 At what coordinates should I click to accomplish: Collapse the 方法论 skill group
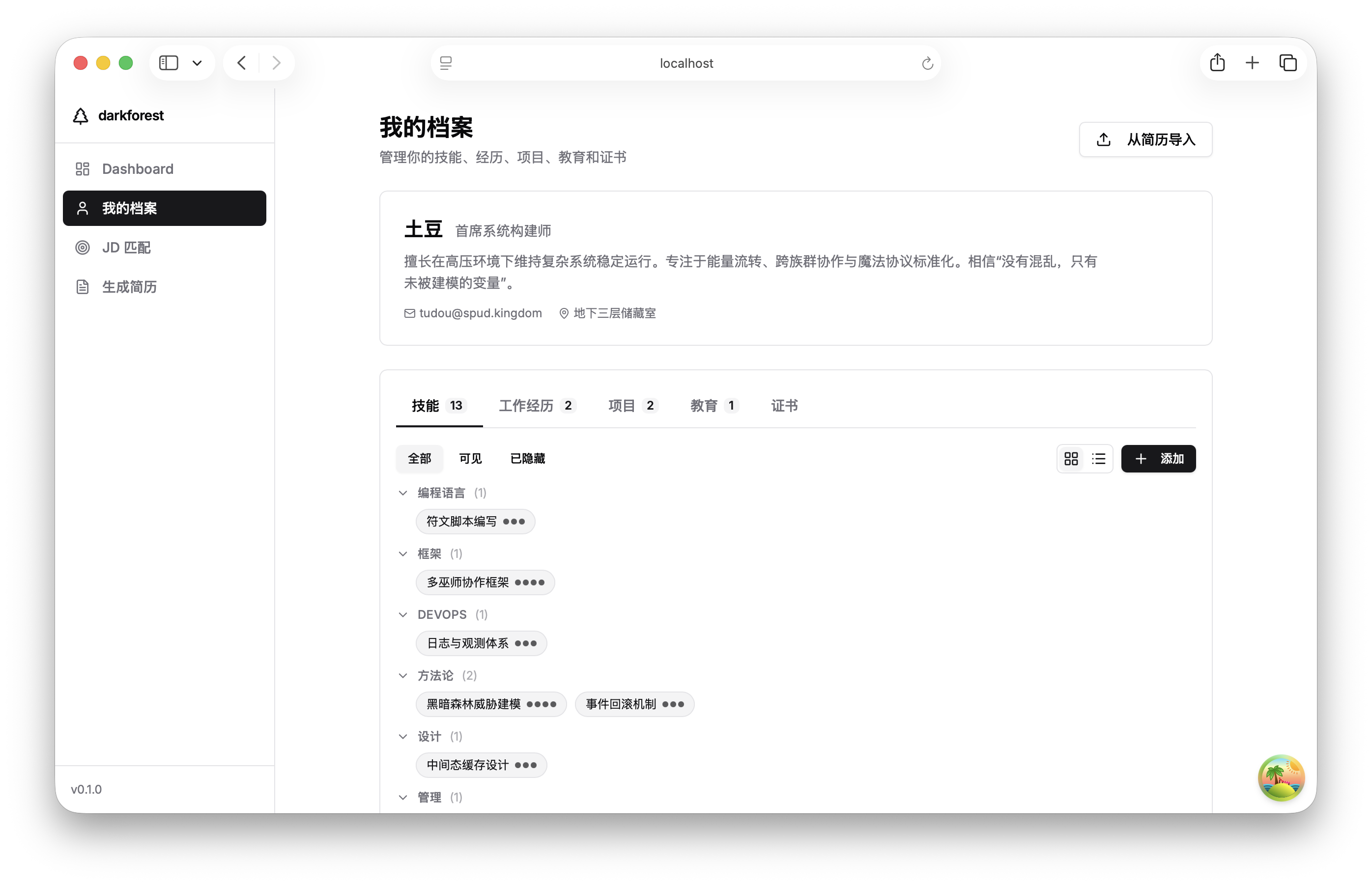403,675
